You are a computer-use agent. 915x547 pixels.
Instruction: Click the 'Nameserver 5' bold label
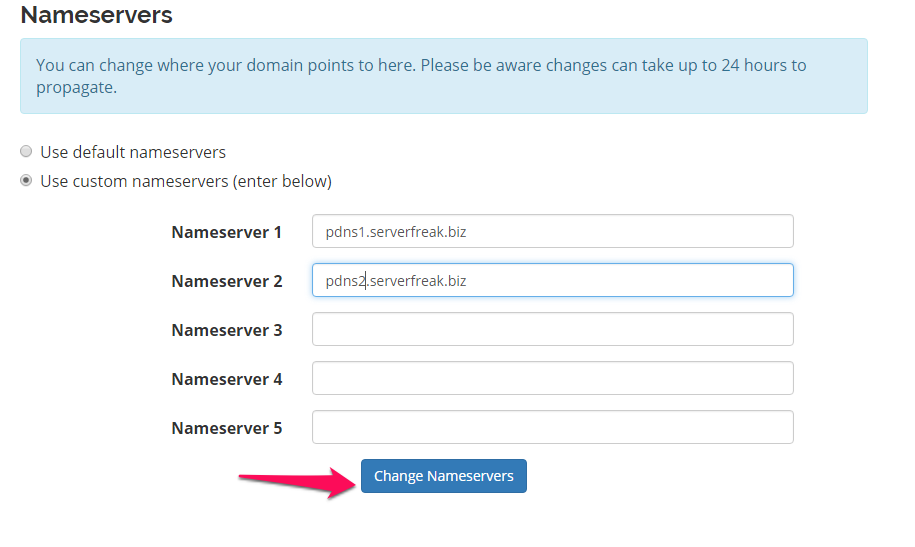[226, 428]
